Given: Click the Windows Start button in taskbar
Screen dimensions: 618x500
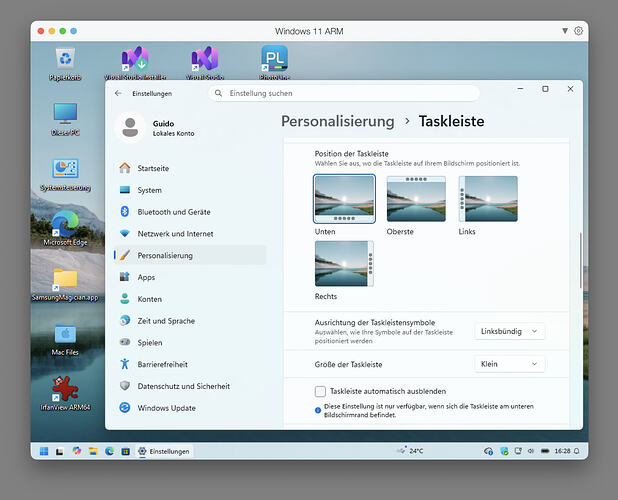Looking at the screenshot, I should pyautogui.click(x=44, y=451).
